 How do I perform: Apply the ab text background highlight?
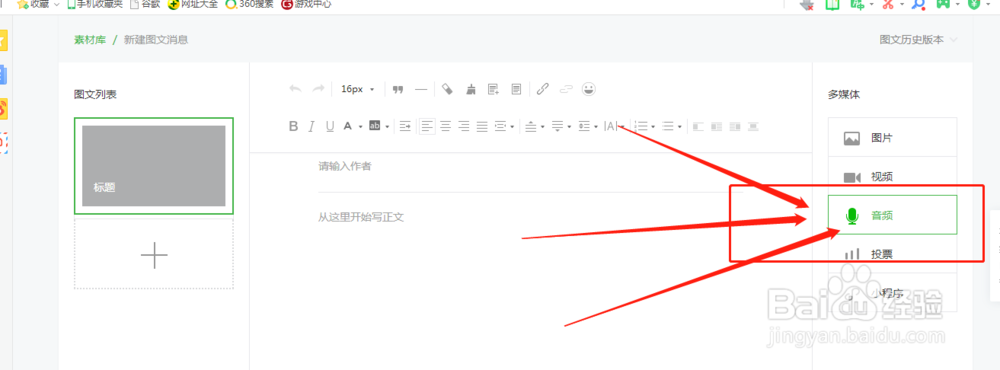375,126
